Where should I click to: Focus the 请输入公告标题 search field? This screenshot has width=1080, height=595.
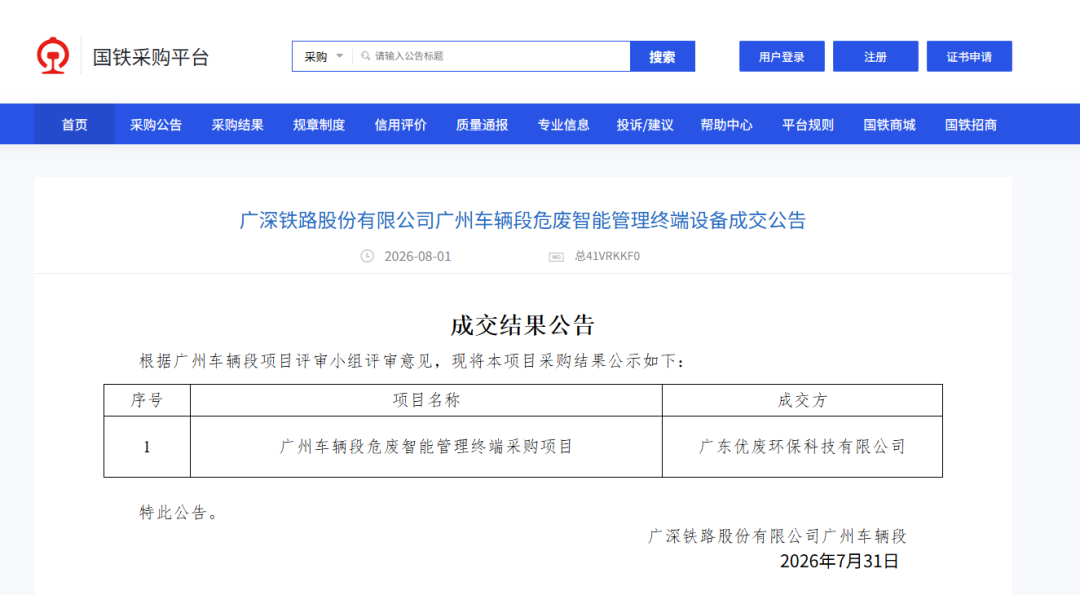point(491,56)
